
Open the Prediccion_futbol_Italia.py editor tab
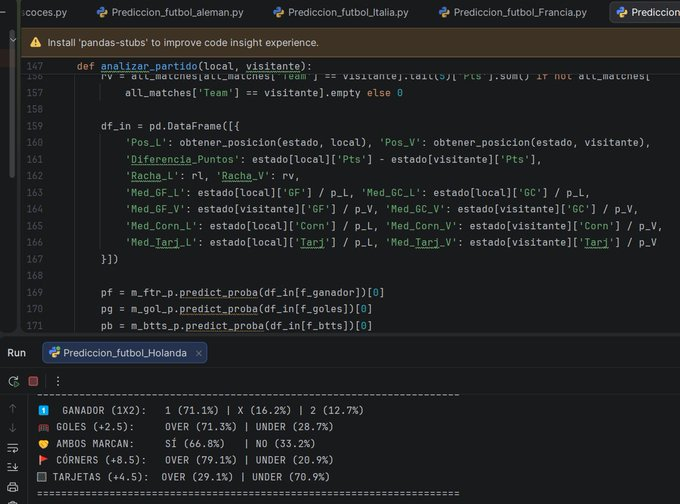coord(341,13)
